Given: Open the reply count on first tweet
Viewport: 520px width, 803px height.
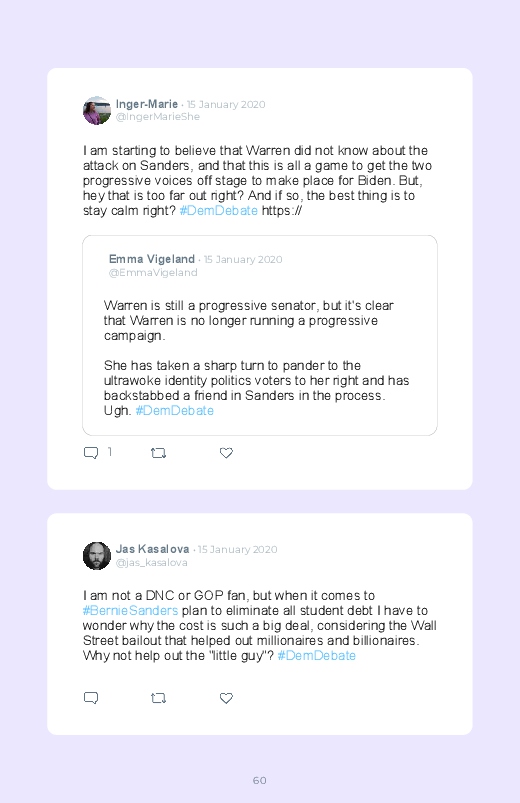Looking at the screenshot, I should 110,452.
